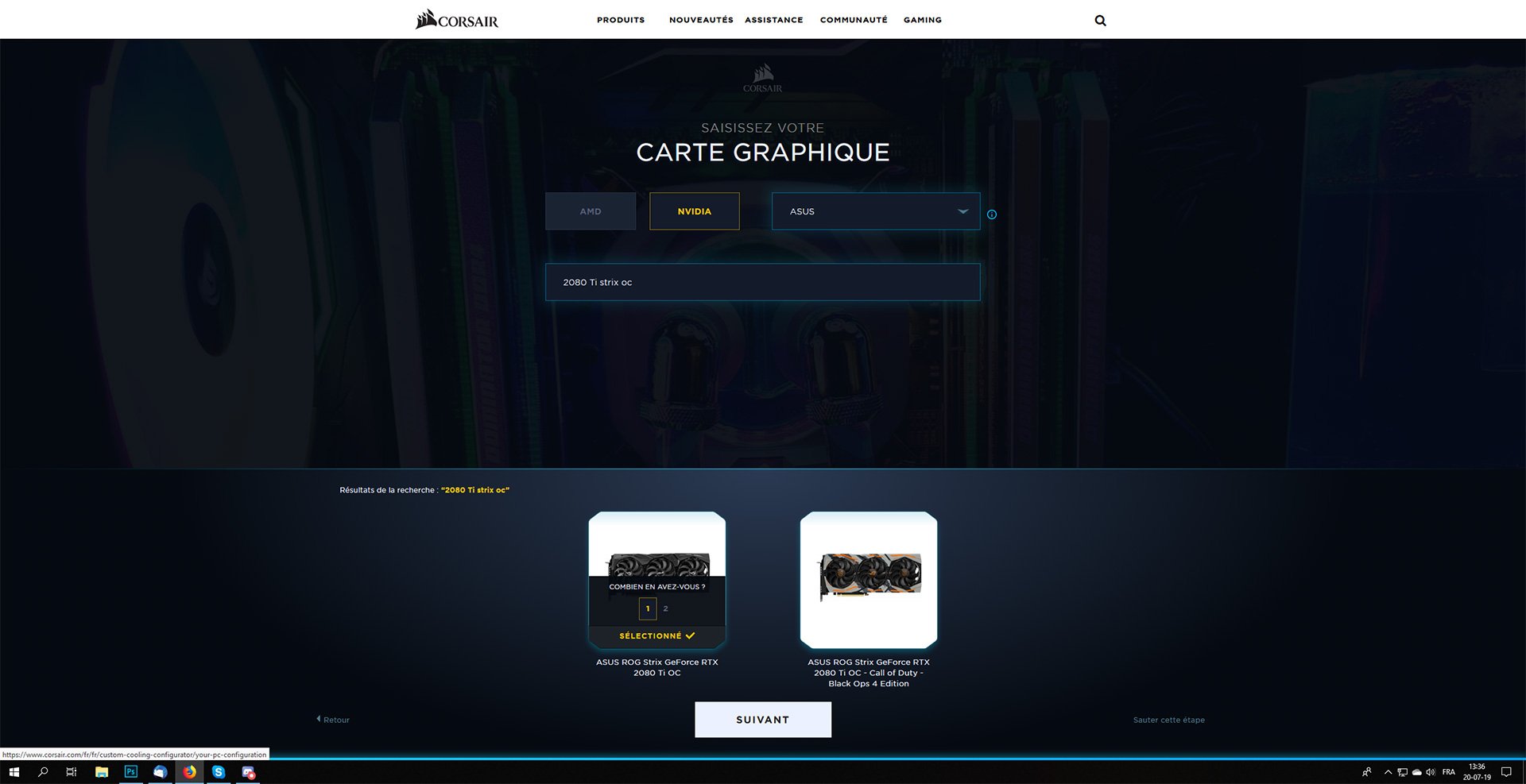This screenshot has height=784, width=1526.
Task: Click the info icon beside ASUS dropdown
Action: coord(991,214)
